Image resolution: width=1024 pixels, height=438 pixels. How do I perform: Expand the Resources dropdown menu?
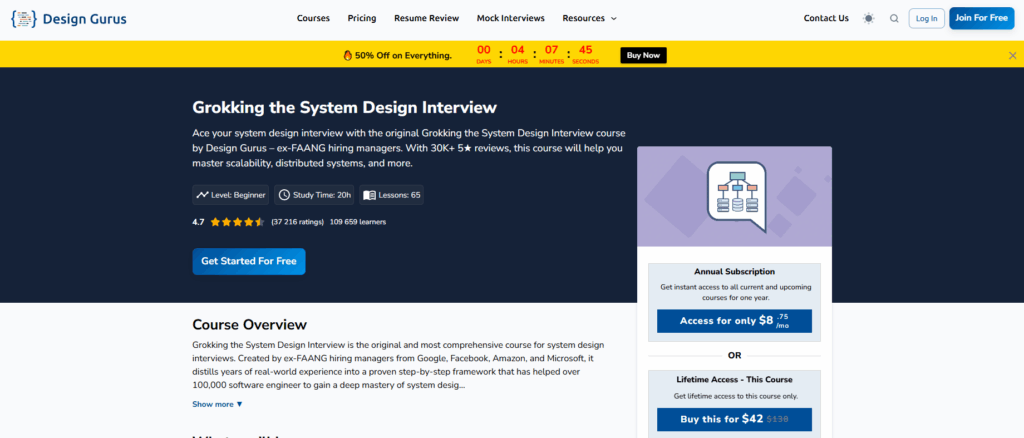click(589, 18)
